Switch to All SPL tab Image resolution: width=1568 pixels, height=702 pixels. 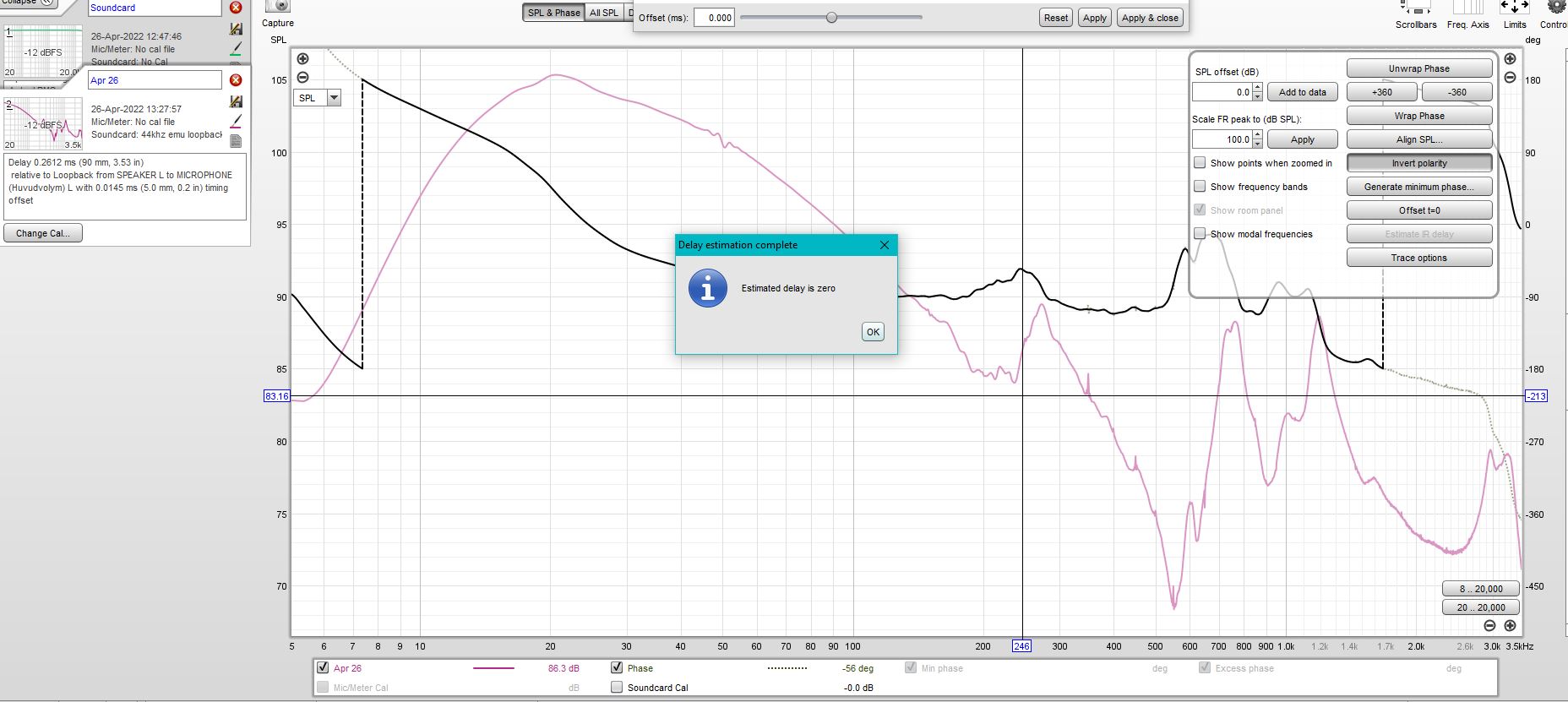604,13
